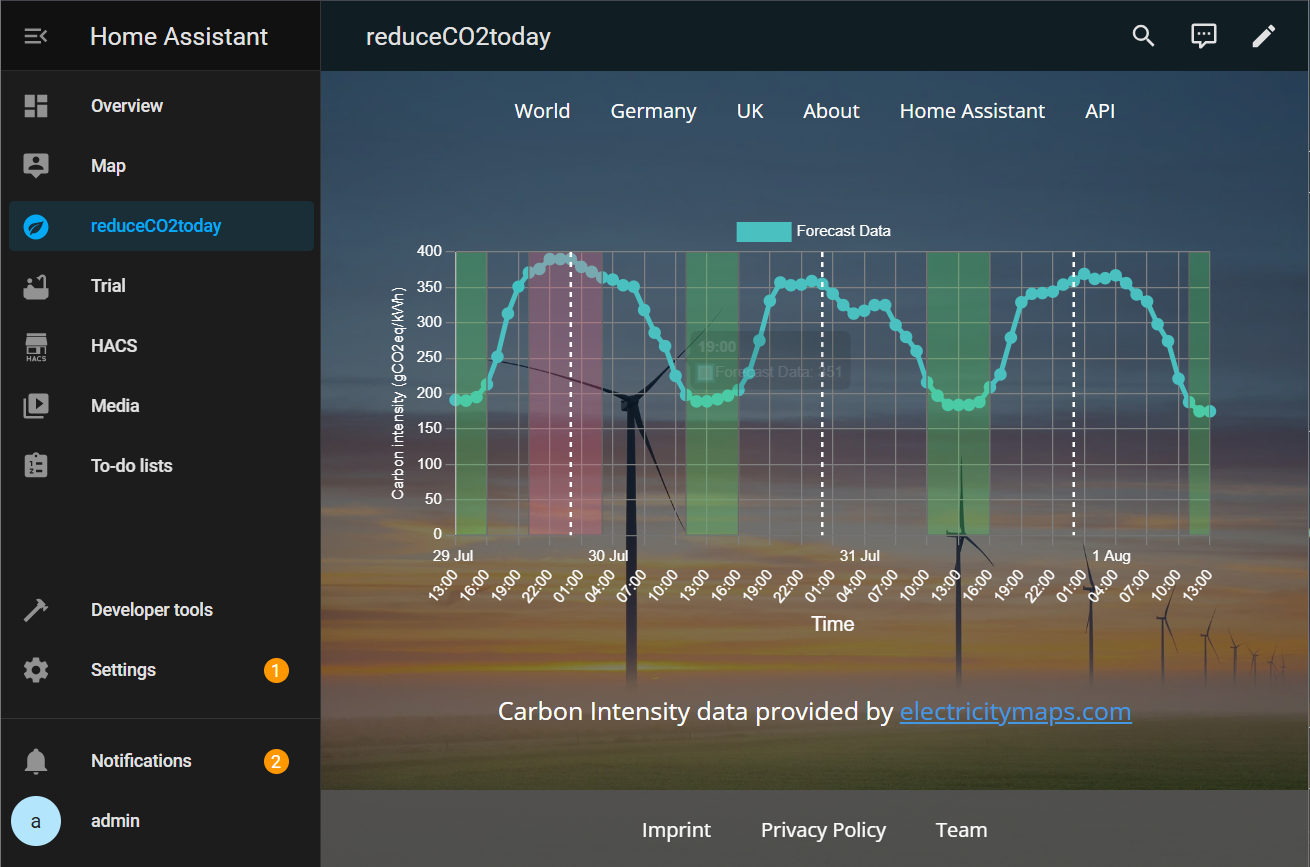Open To-do lists
The width and height of the screenshot is (1310, 867).
coord(161,466)
